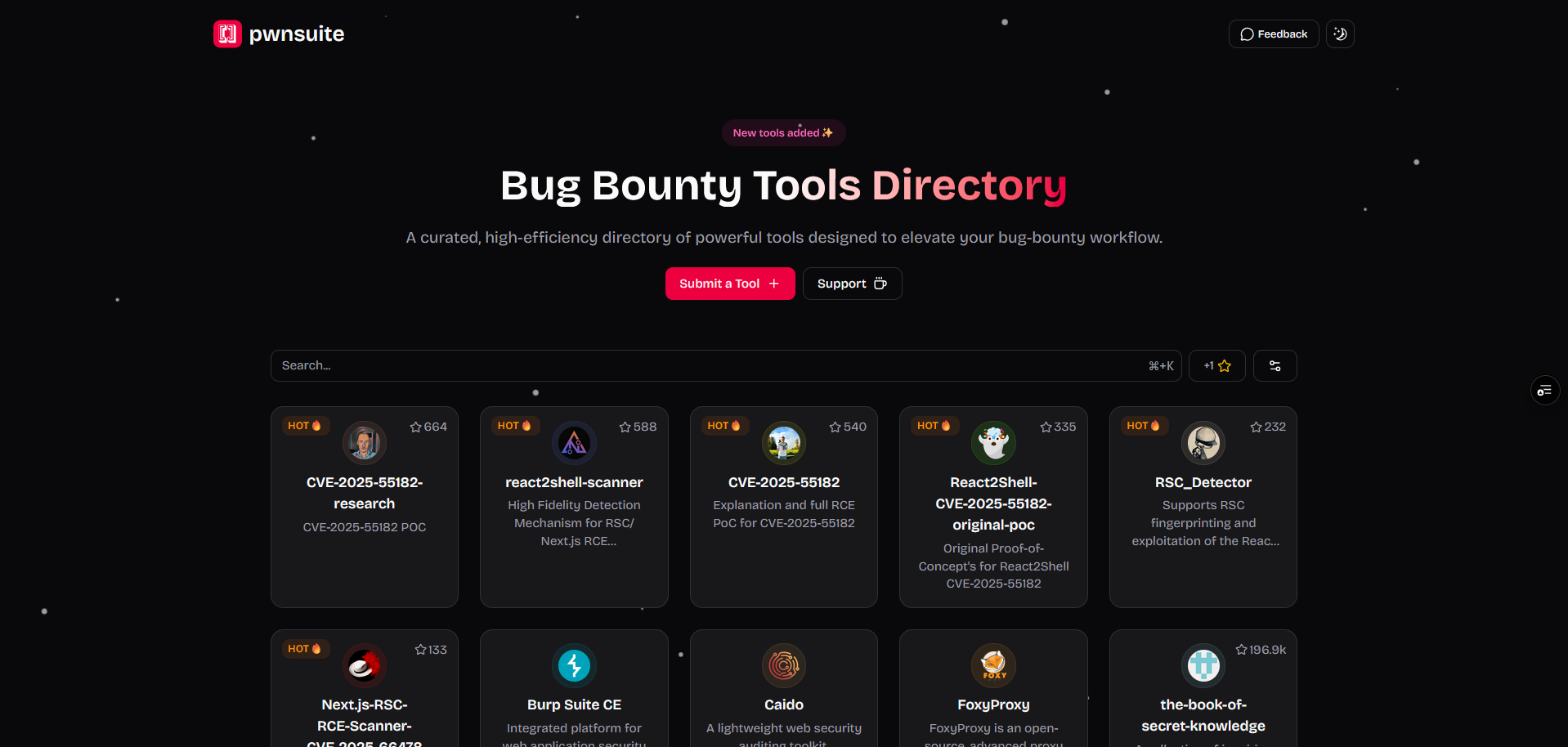Viewport: 1568px width, 747px height.
Task: Click the Next.js-RSC-RCE-Scanner avatar icon
Action: pyautogui.click(x=365, y=666)
